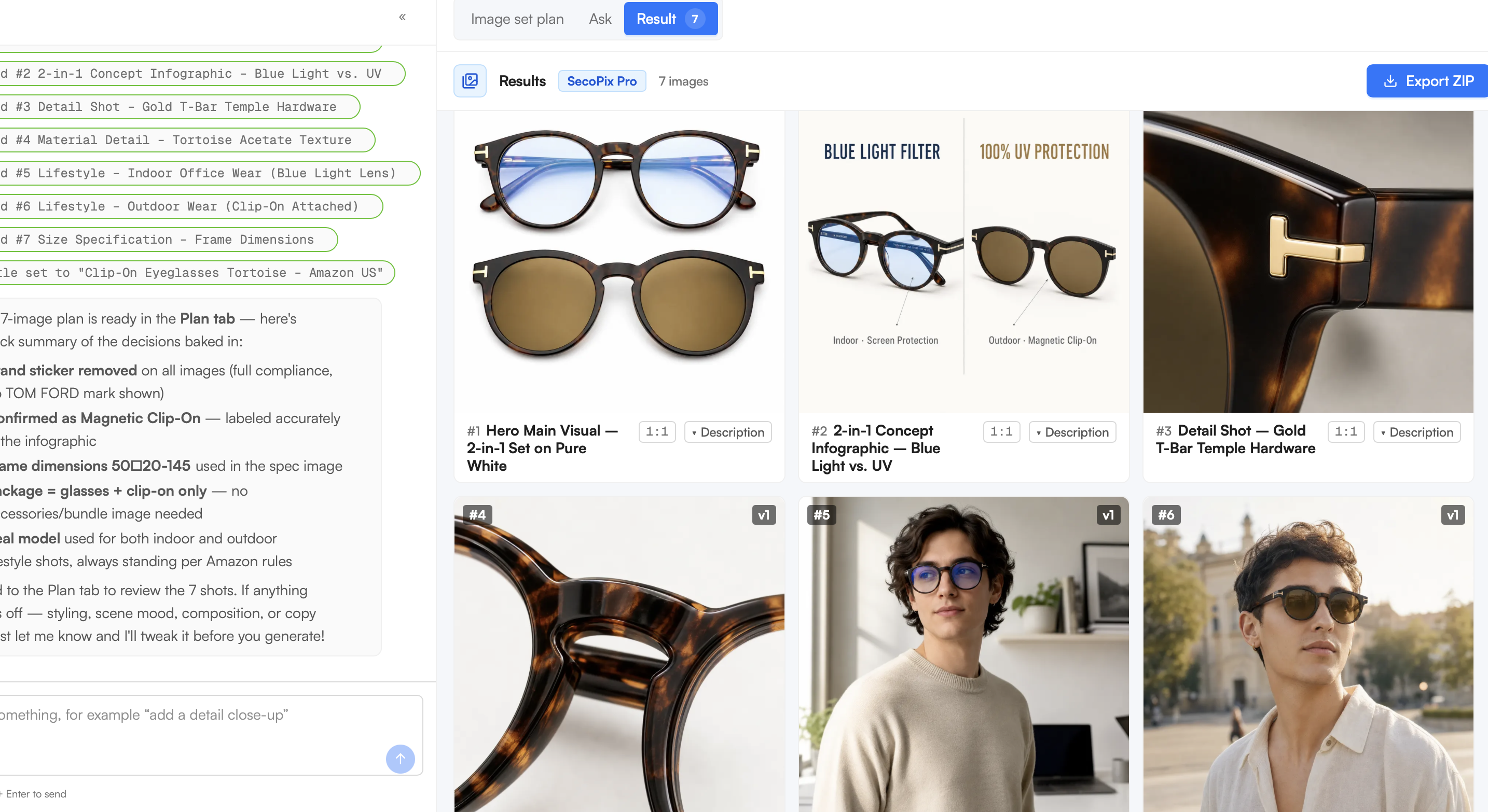
Task: Click the #5 badge on indoor lifestyle image
Action: tap(821, 515)
